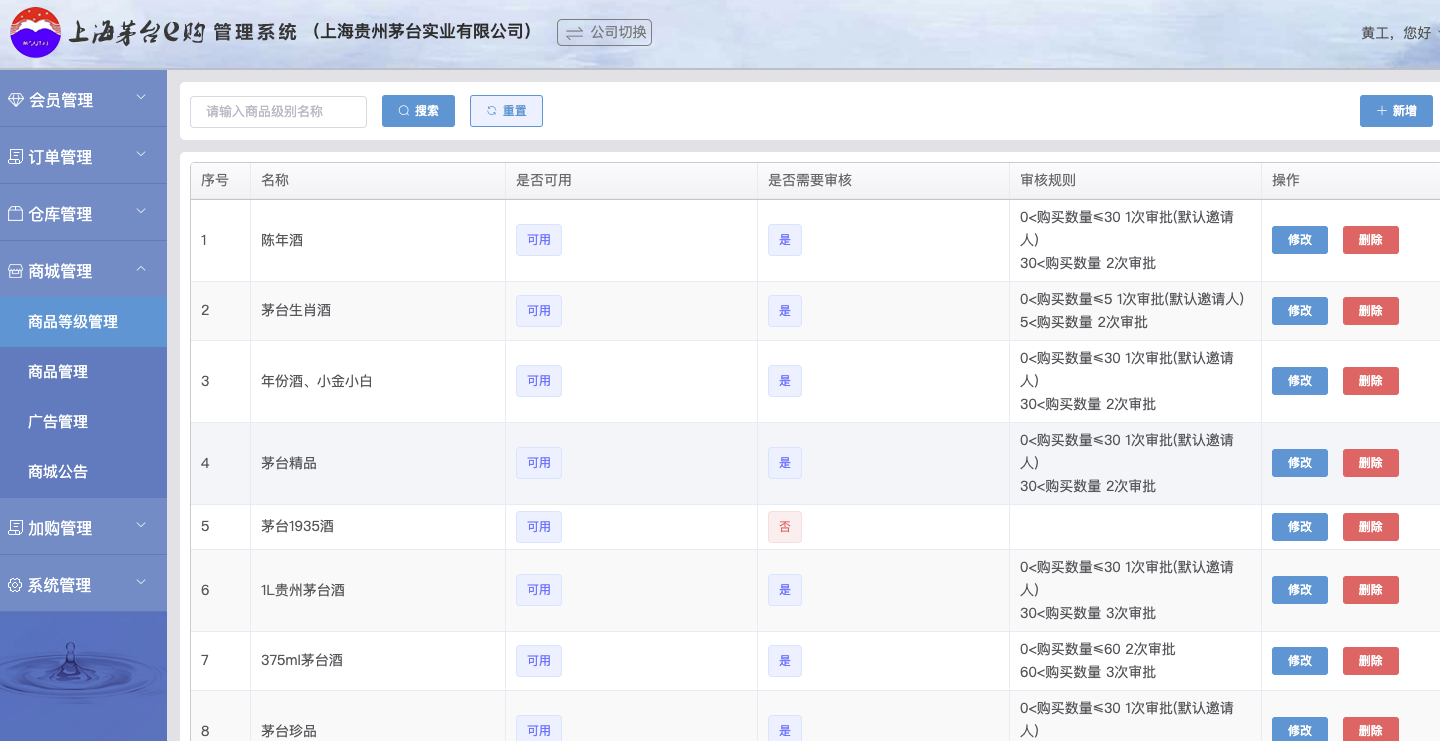Image resolution: width=1440 pixels, height=741 pixels.
Task: Select the 订单管理 menu label
Action: [61, 157]
